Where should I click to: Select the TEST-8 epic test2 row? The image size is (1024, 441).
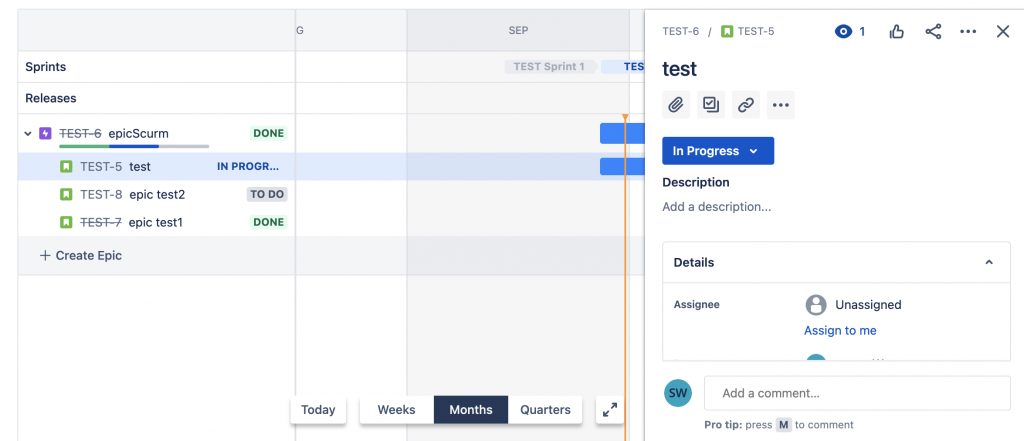tap(157, 194)
